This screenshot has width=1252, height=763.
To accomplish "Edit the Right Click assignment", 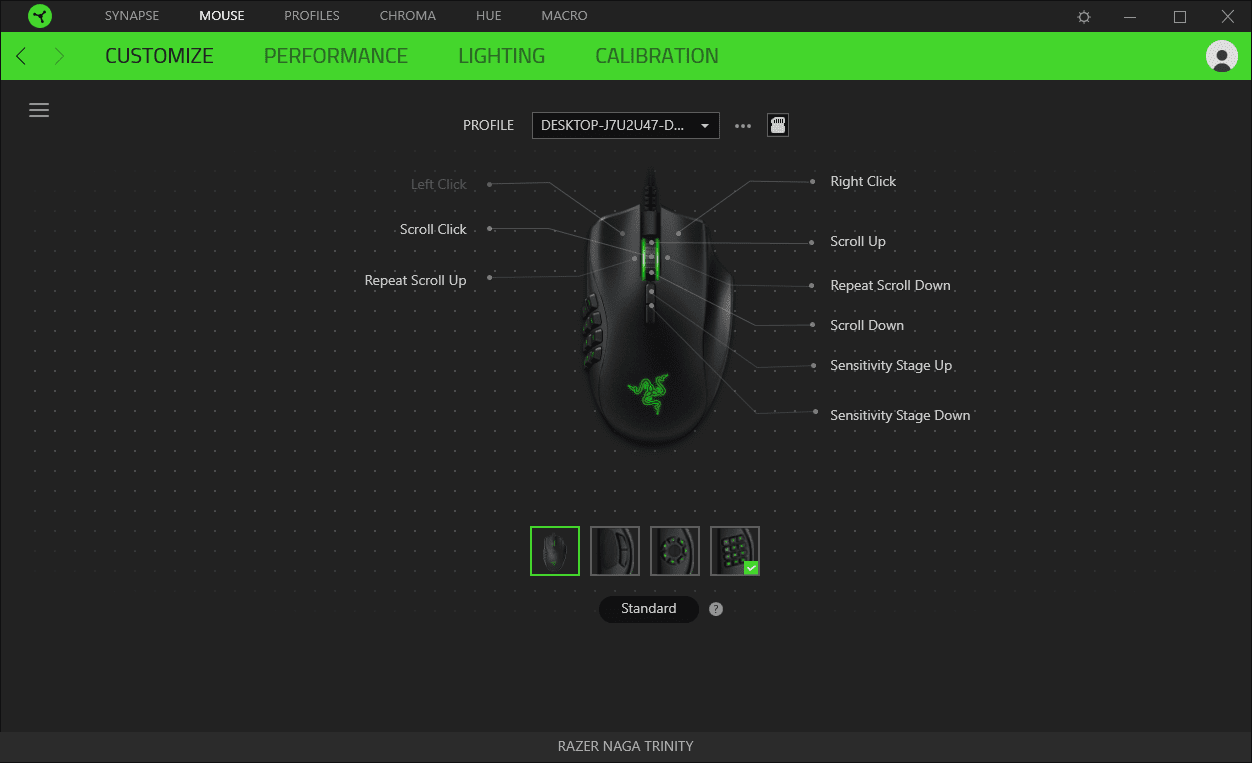I will coord(863,181).
